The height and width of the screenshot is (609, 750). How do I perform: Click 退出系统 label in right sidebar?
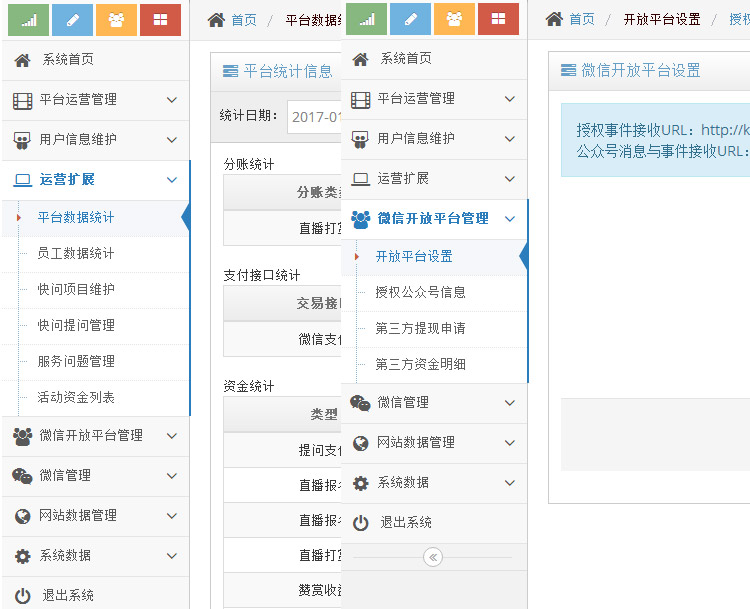click(x=406, y=522)
